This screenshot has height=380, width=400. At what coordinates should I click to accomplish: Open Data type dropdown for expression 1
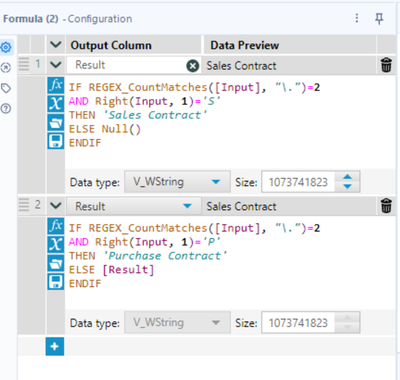click(x=177, y=182)
